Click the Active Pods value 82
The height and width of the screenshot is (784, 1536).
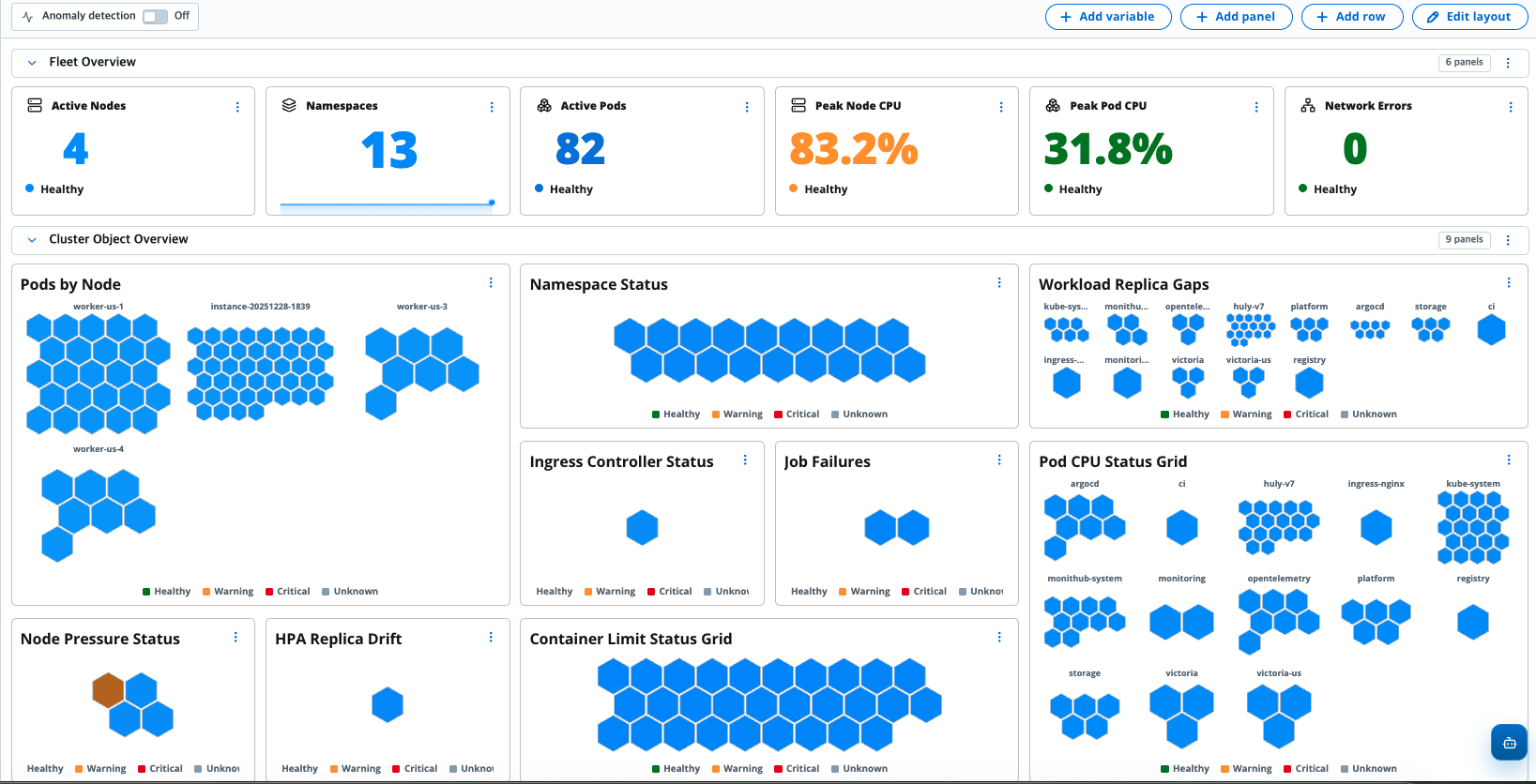(x=580, y=149)
